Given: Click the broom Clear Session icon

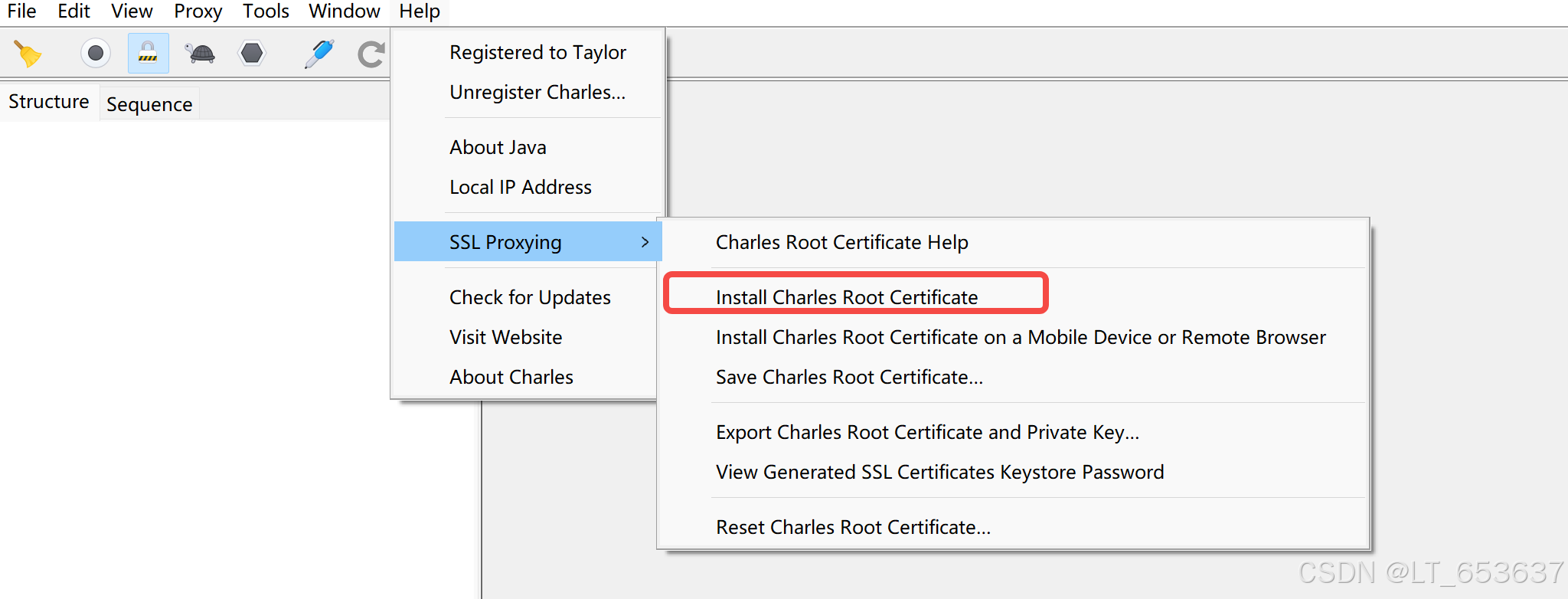Looking at the screenshot, I should click(x=28, y=54).
